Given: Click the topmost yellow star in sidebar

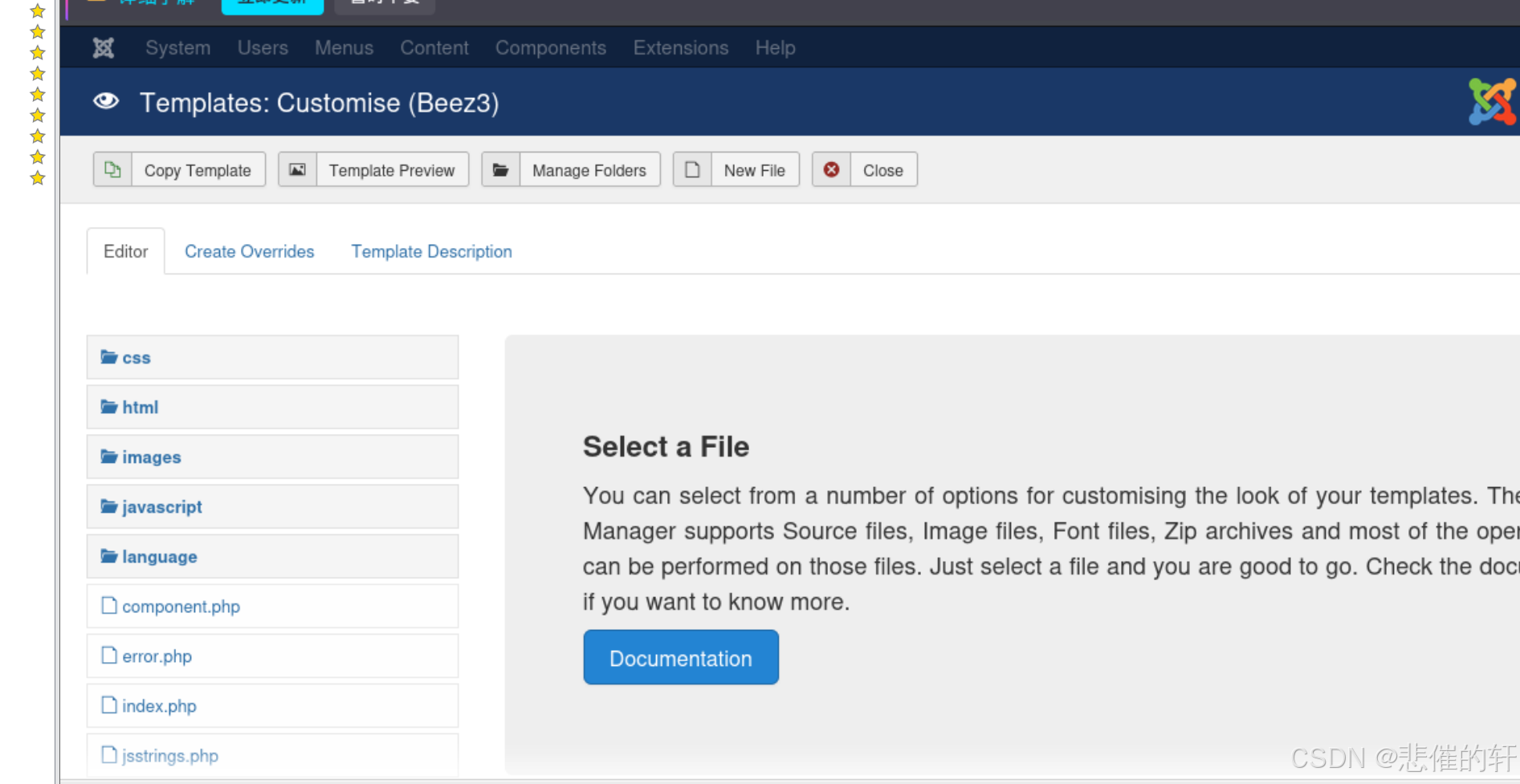Looking at the screenshot, I should click(x=37, y=10).
